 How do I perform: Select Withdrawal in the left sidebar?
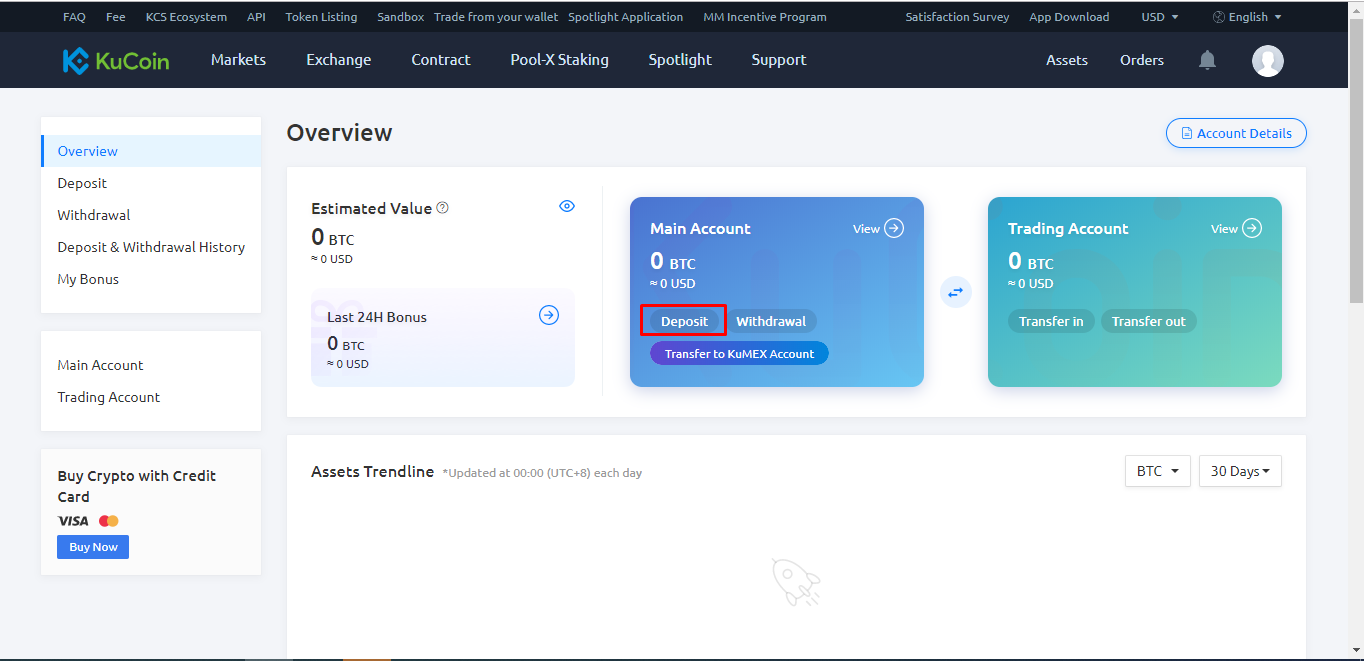[x=94, y=215]
